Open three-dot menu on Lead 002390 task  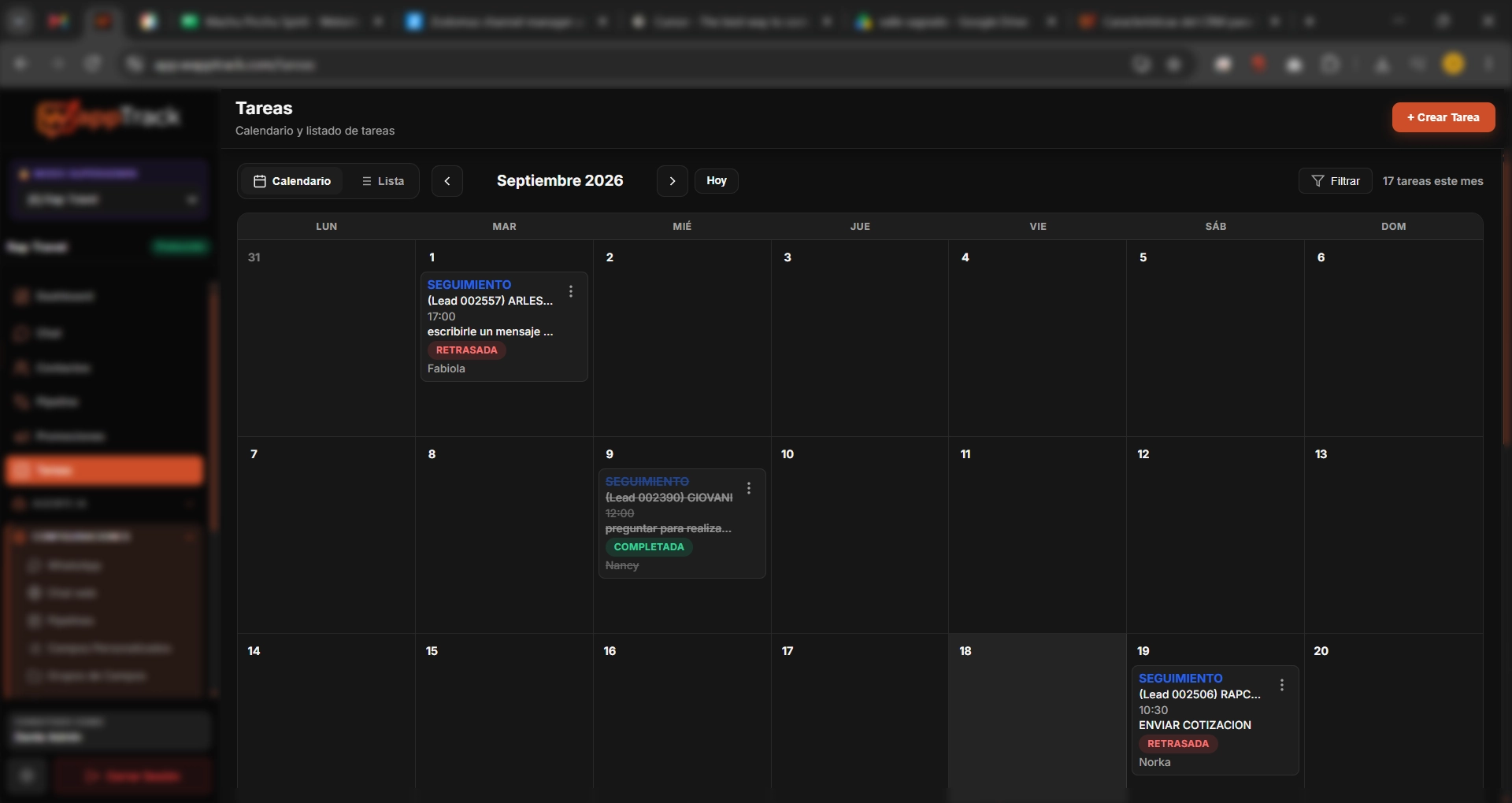tap(749, 488)
